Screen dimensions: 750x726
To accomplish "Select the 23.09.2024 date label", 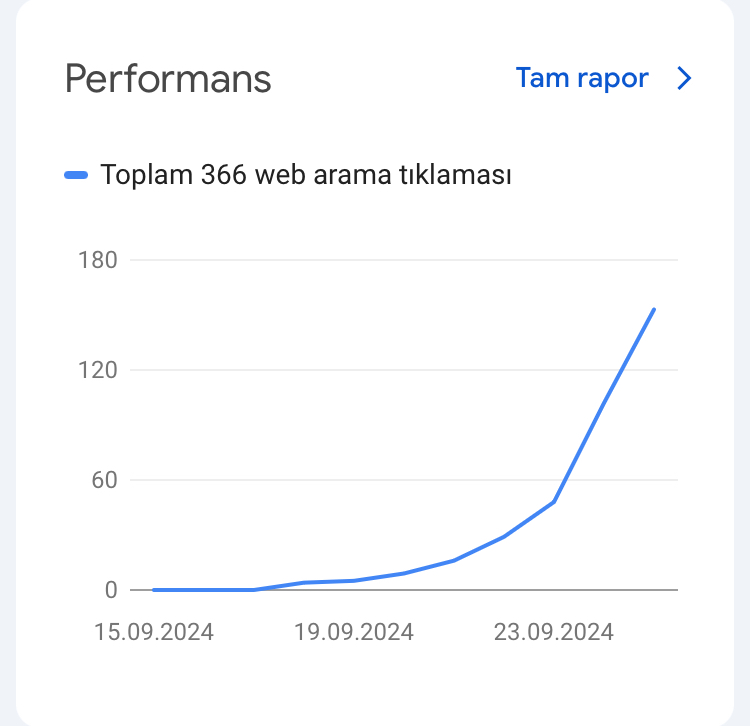I will (x=553, y=632).
